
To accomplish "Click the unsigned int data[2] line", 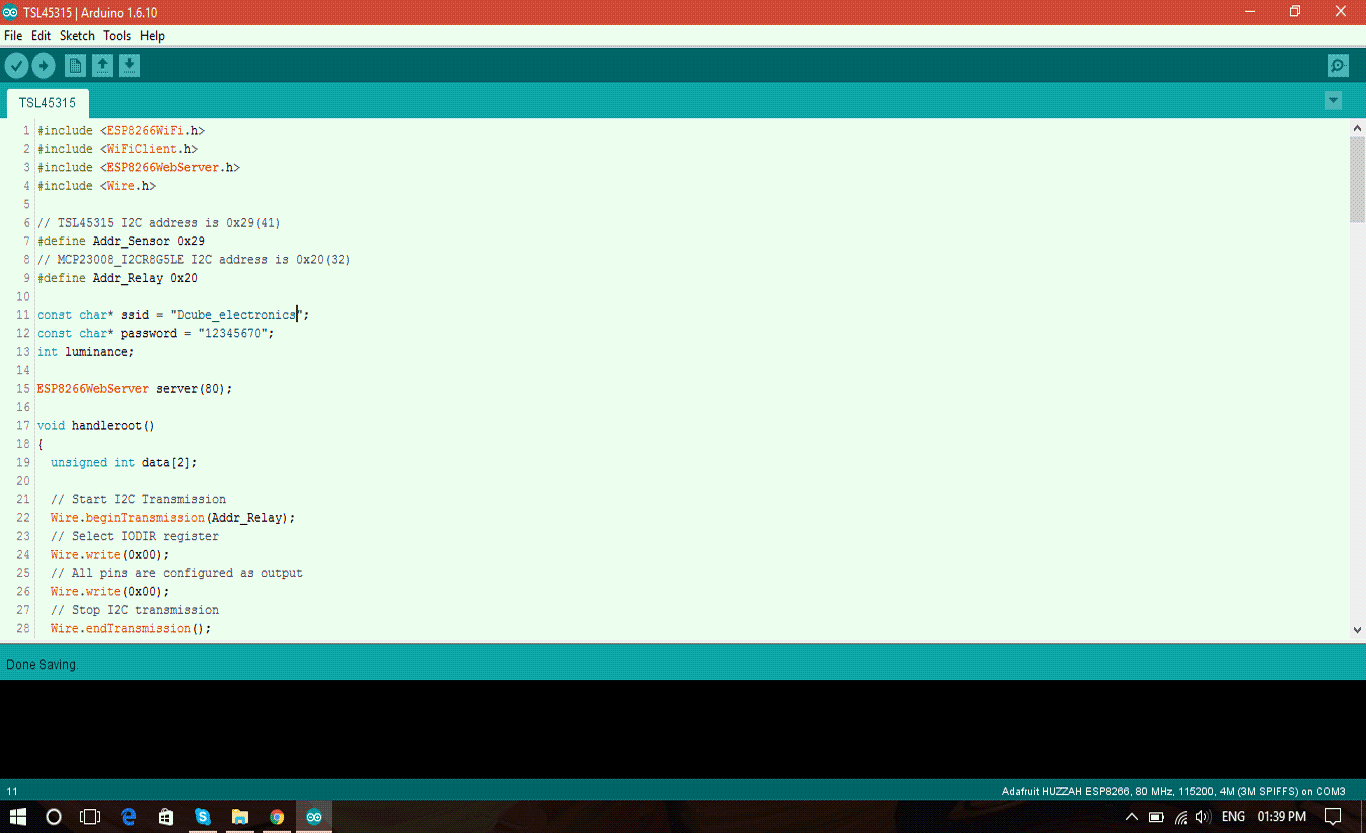I will click(x=124, y=463).
